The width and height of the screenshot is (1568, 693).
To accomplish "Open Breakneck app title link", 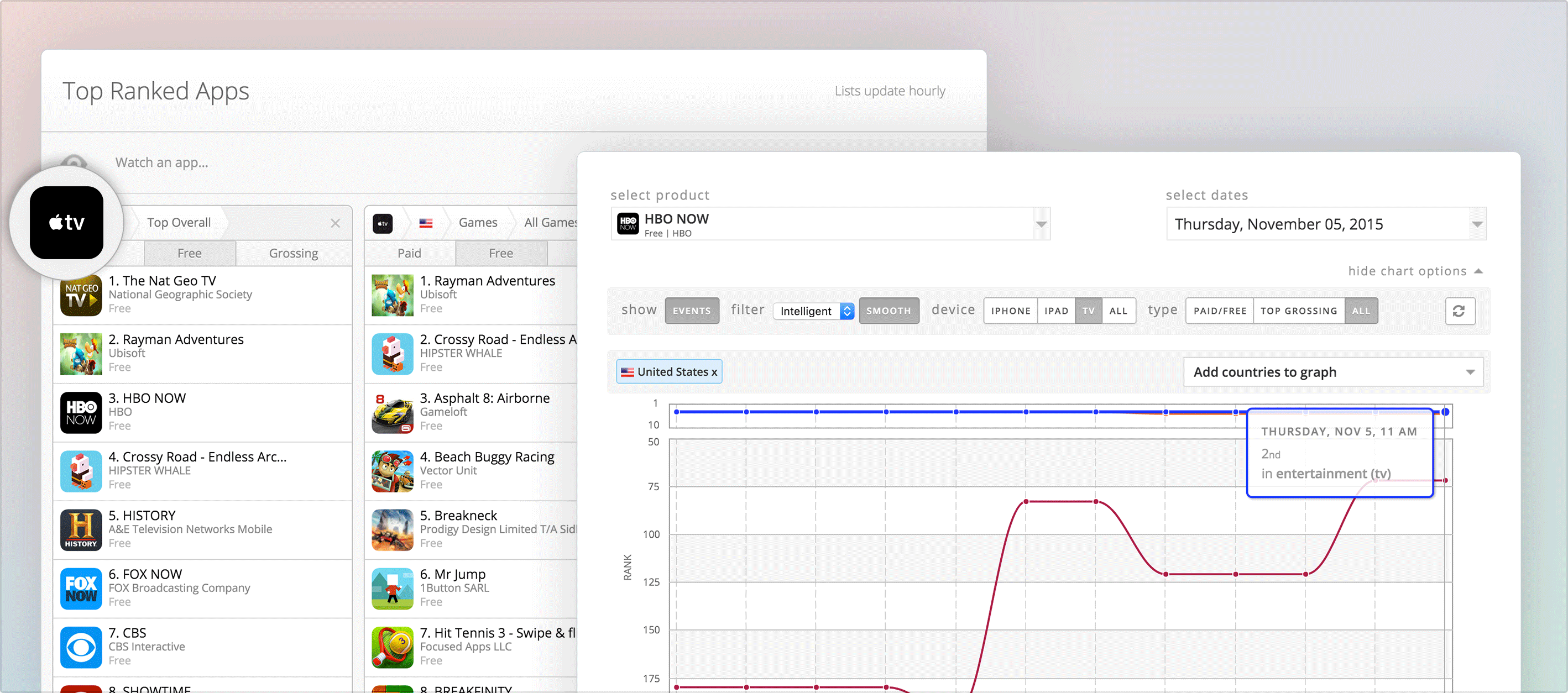I will click(x=458, y=516).
